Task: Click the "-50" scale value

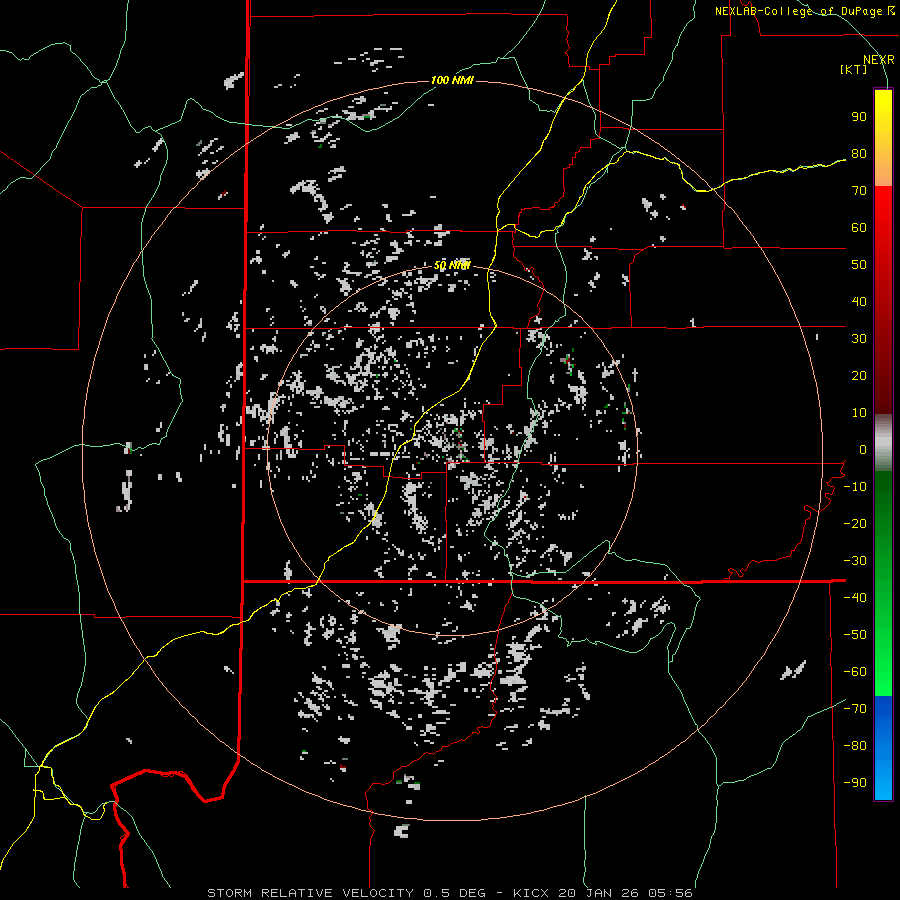Action: coord(855,635)
